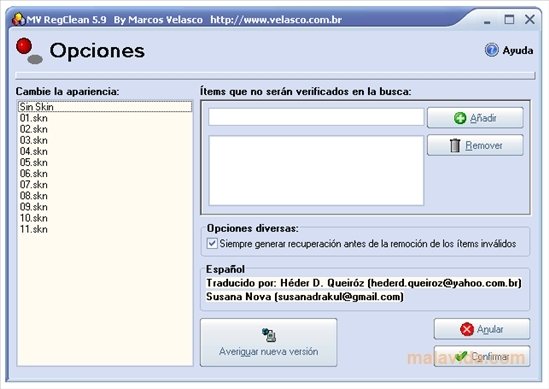The height and width of the screenshot is (389, 549).
Task: Select Sin Skin in appearance list
Action: (x=105, y=107)
